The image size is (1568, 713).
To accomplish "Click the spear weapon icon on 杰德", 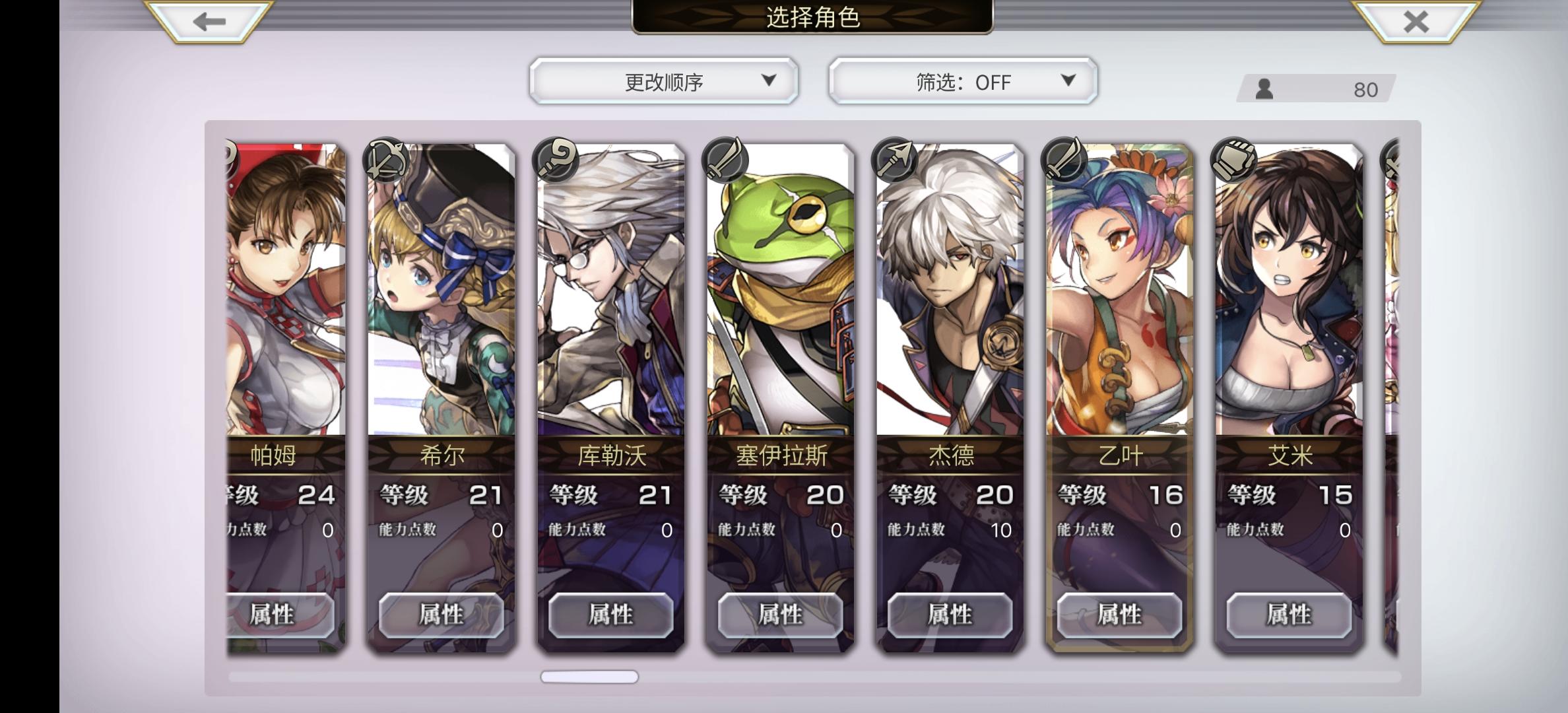I will (896, 160).
